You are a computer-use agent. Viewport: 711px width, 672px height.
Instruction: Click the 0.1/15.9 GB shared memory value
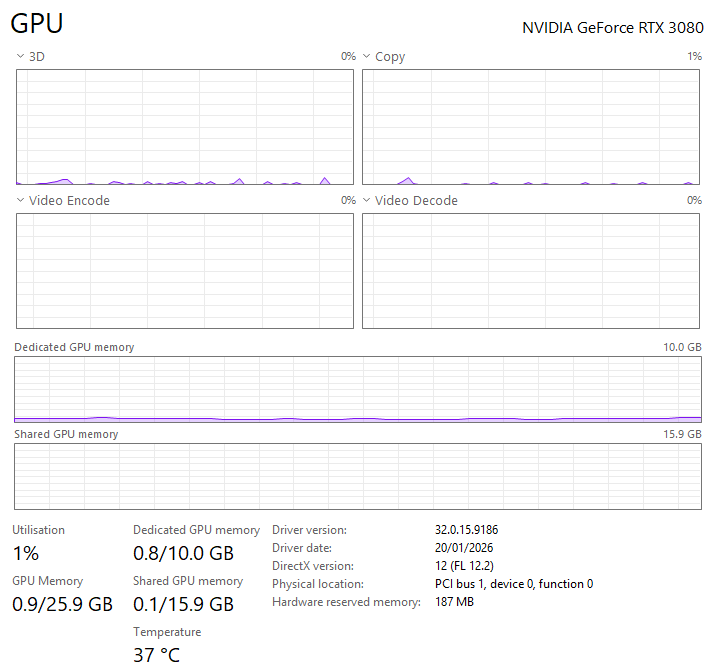[183, 604]
